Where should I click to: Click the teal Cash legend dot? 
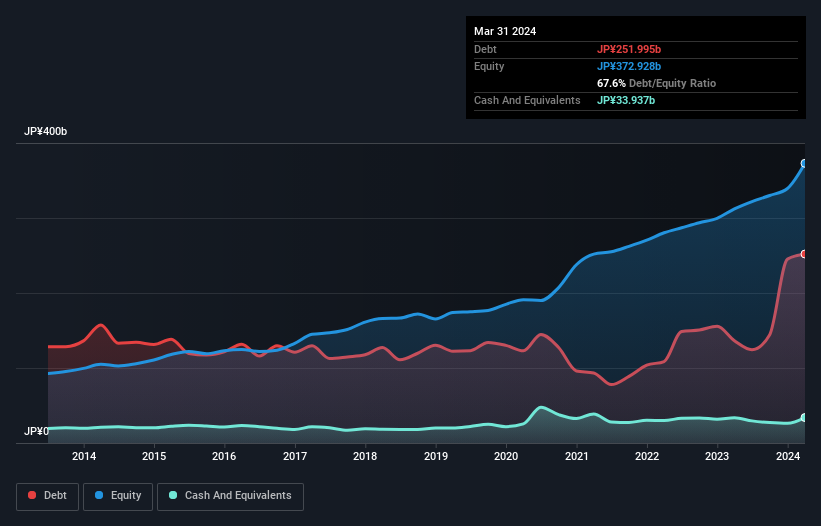coord(173,495)
